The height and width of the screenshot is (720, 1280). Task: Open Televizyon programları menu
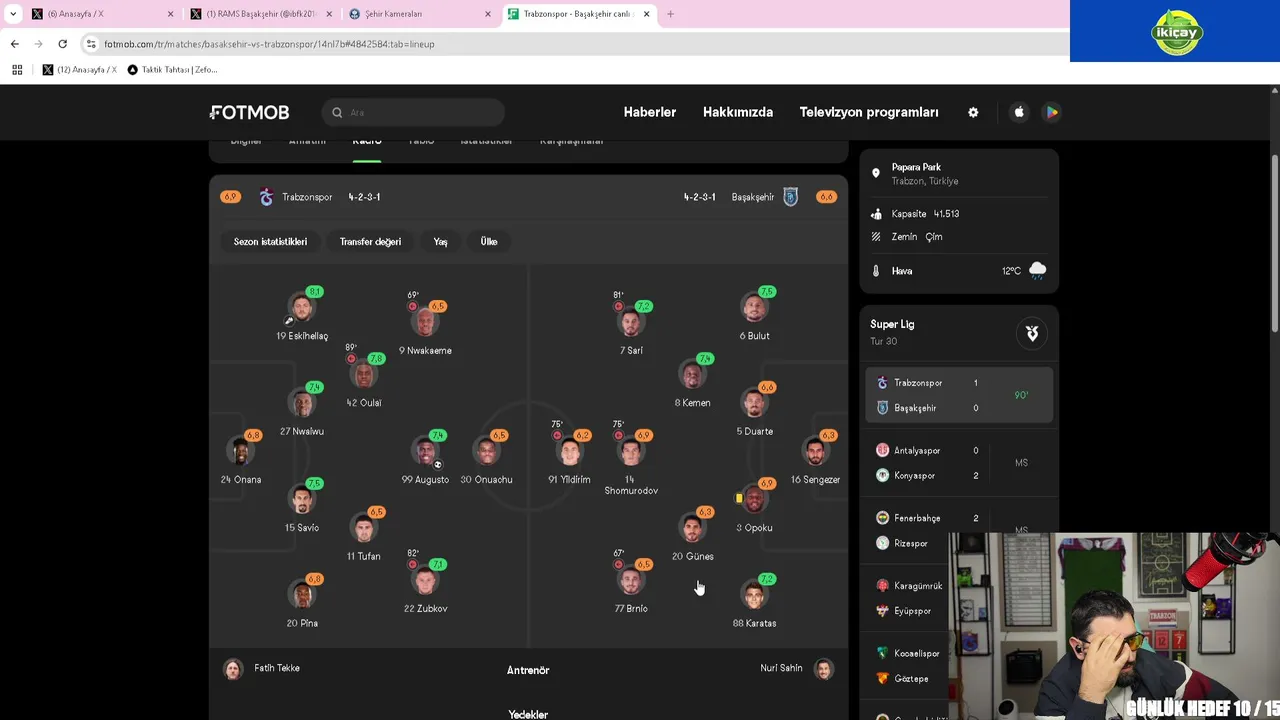point(869,112)
